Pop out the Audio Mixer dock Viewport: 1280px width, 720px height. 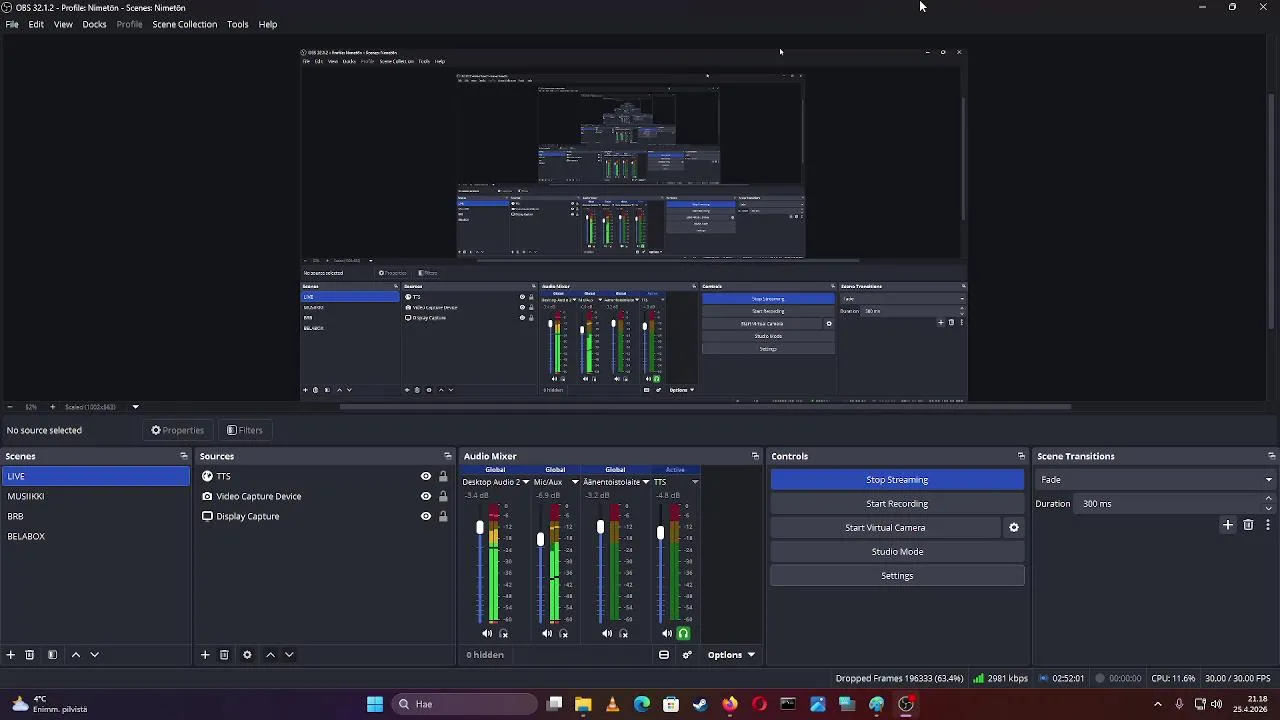click(x=755, y=456)
